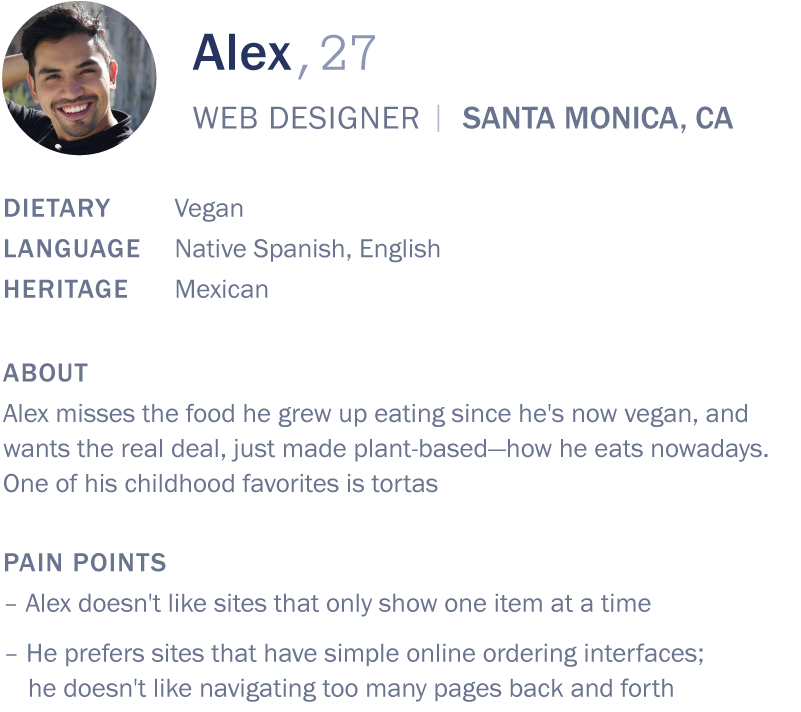Click the Native Spanish, English value
The height and width of the screenshot is (712, 801).
click(x=308, y=249)
